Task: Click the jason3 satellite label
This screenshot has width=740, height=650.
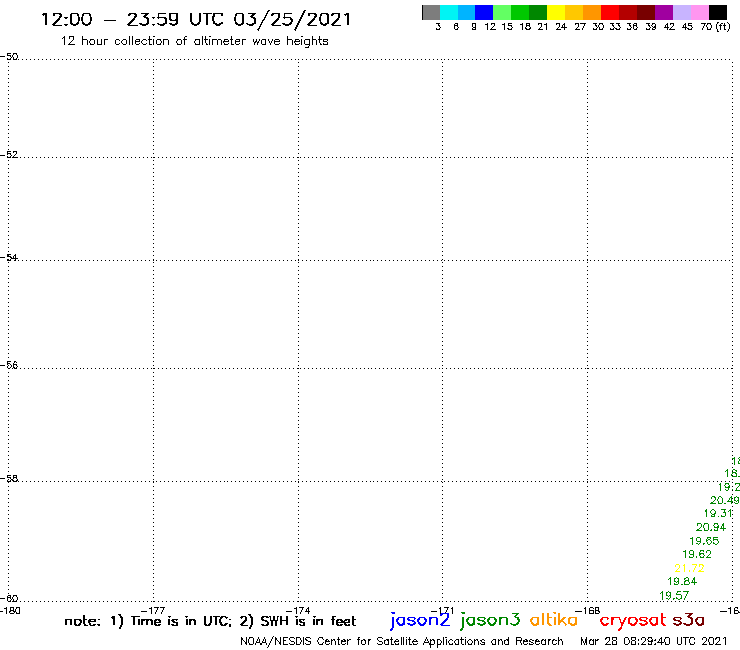Action: (x=490, y=621)
